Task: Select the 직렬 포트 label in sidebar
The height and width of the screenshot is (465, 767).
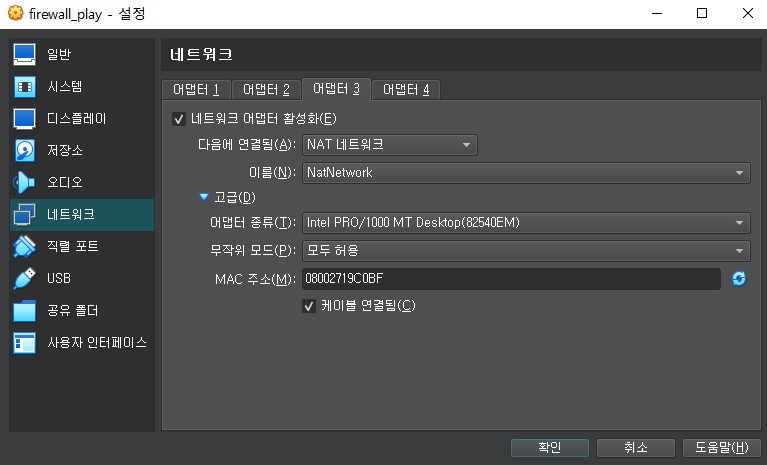Action: tap(72, 246)
